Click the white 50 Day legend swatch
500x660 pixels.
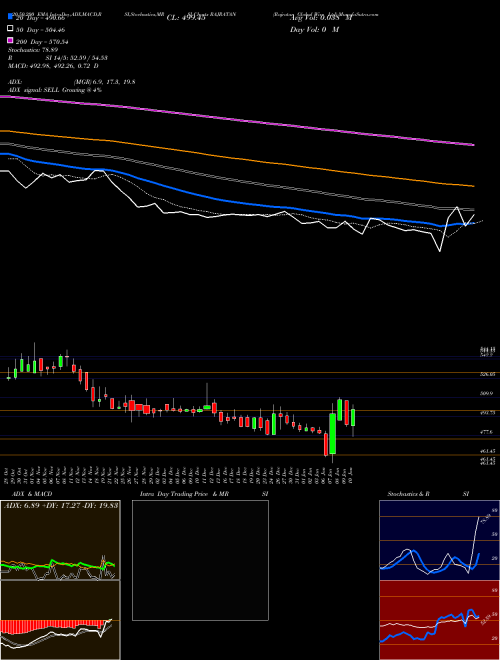pyautogui.click(x=10, y=29)
